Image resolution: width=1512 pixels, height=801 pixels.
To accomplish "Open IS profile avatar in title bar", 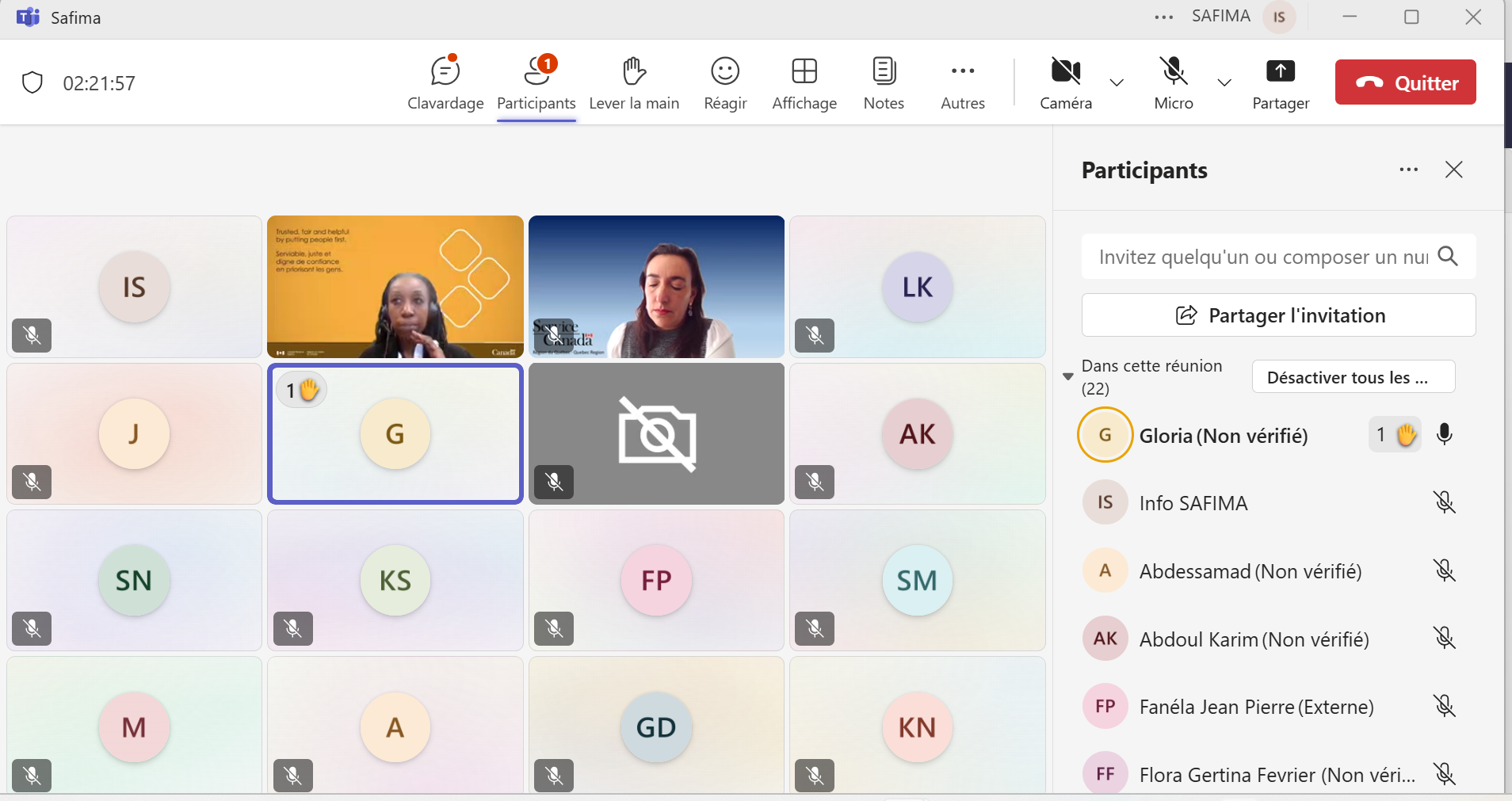I will point(1279,17).
